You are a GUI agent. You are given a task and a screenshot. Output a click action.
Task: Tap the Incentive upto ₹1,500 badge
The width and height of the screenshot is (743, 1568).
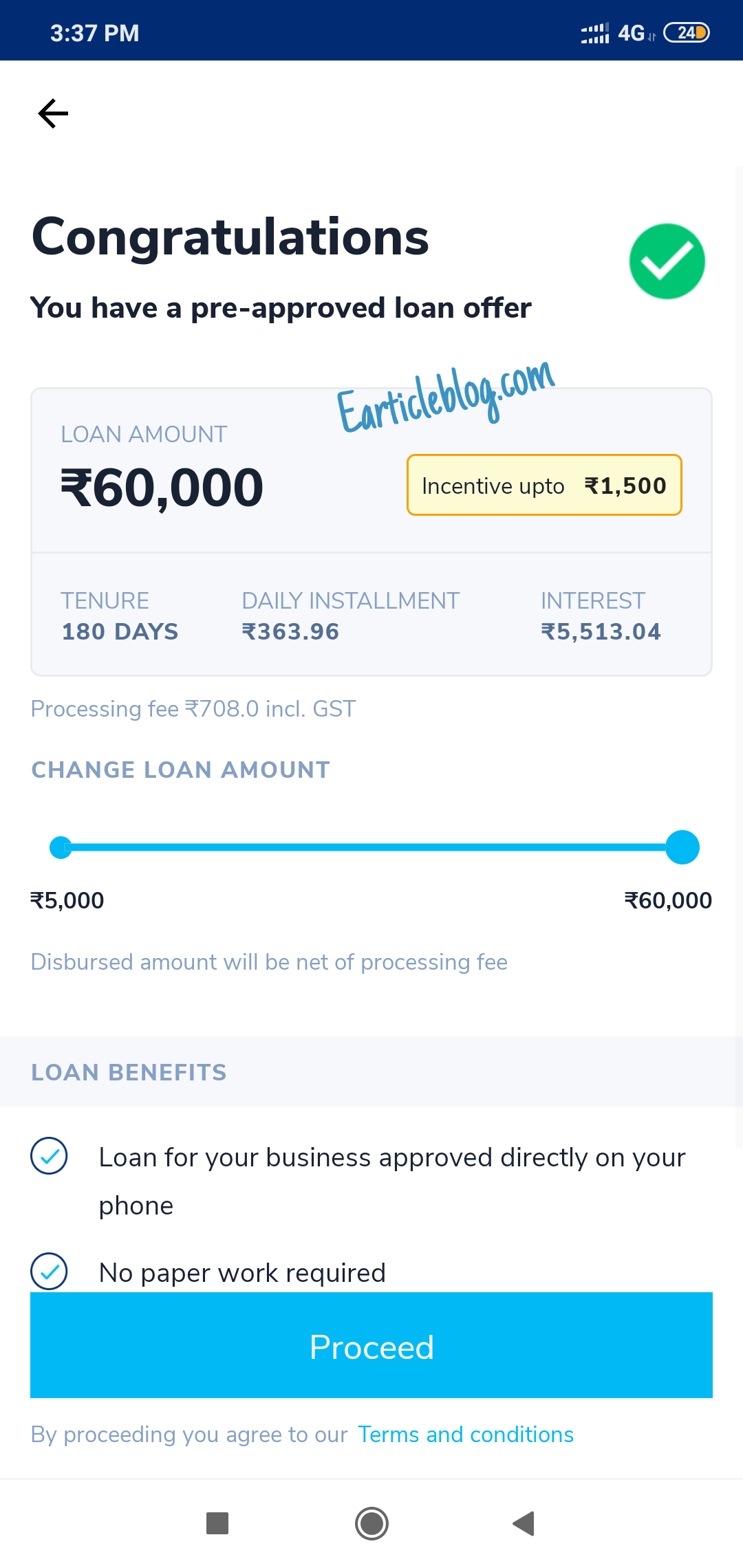tap(544, 485)
